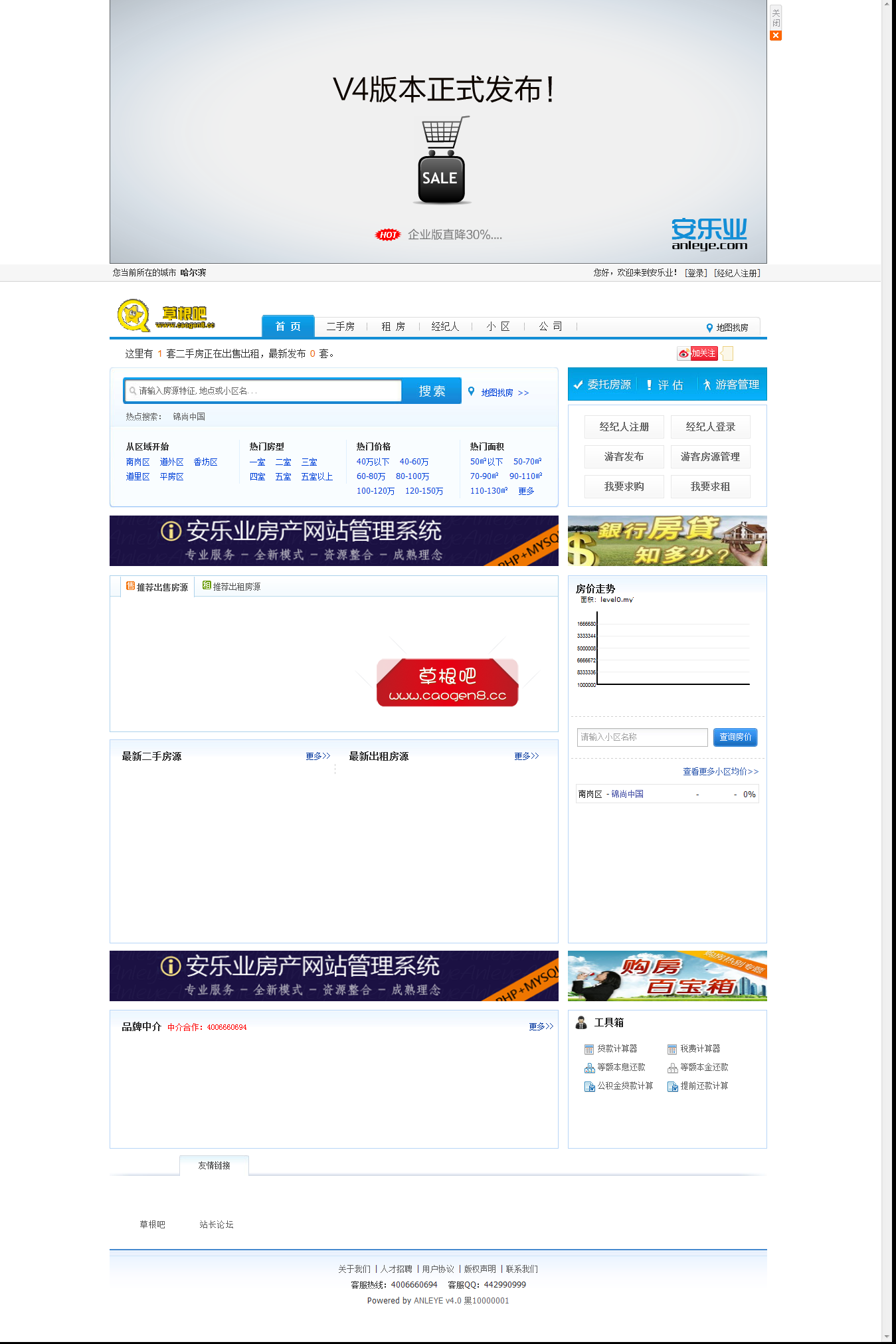The width and height of the screenshot is (896, 1344).
Task: Open the 公司 navigation tab
Action: pos(550,326)
